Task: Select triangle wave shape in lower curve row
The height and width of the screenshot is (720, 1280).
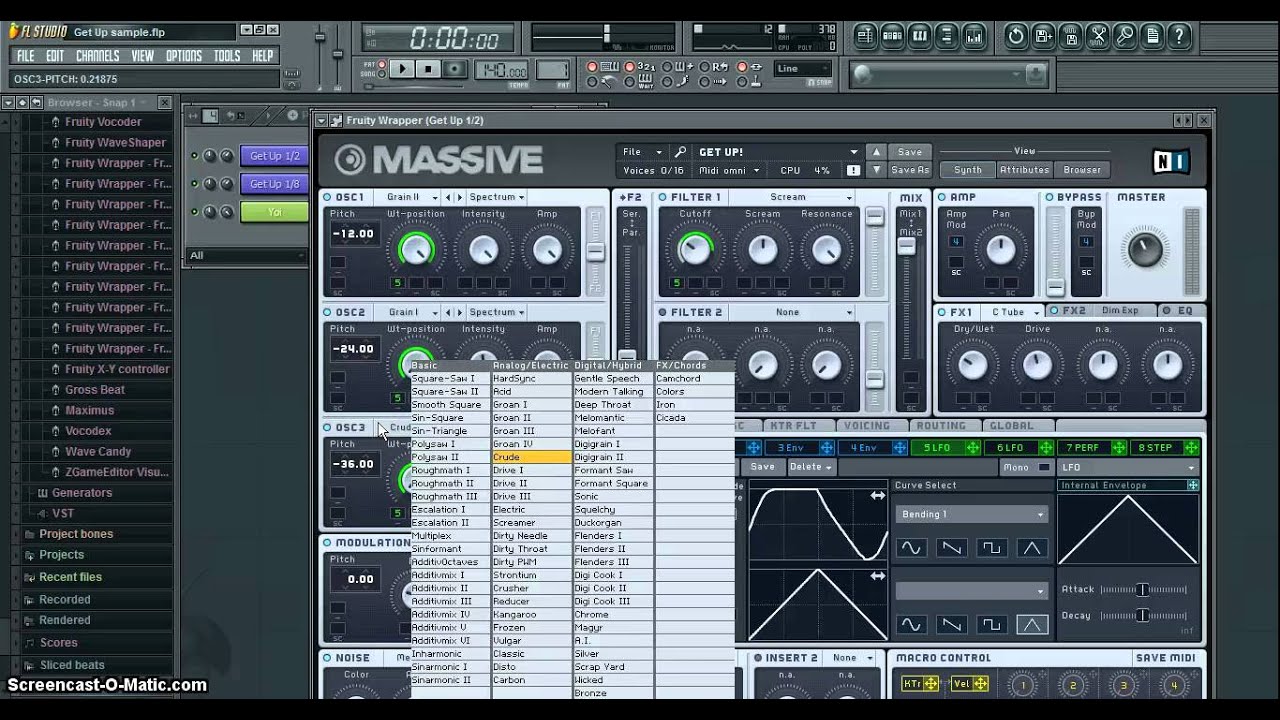Action: point(1031,625)
